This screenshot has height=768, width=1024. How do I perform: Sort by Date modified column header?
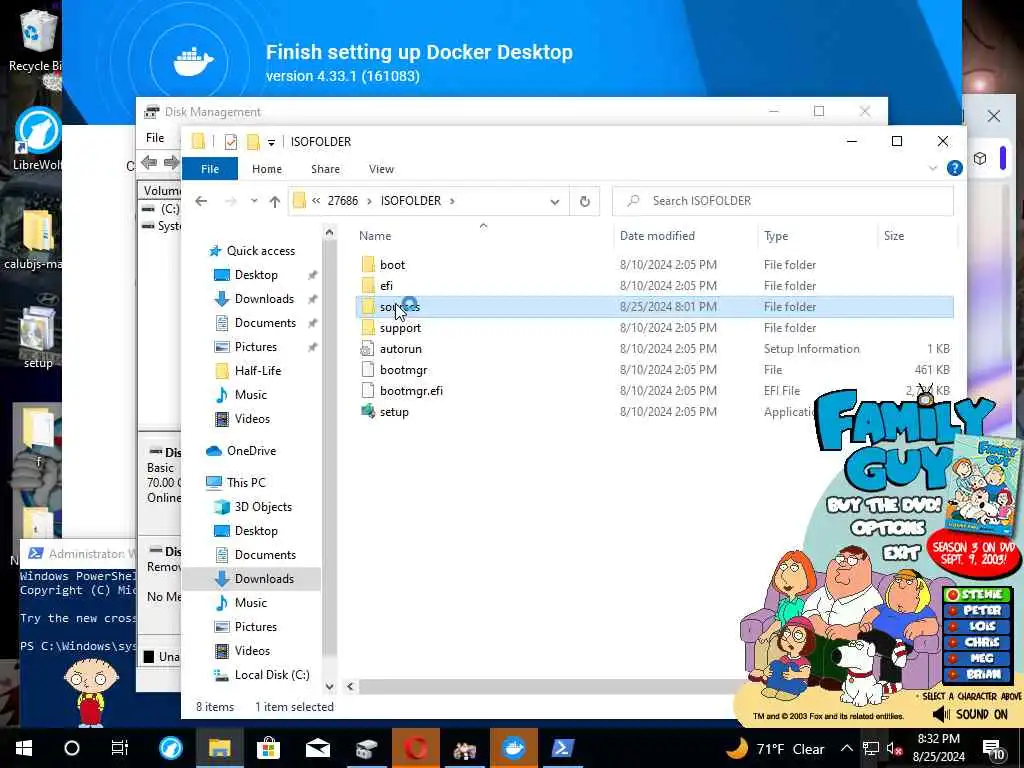click(x=657, y=236)
